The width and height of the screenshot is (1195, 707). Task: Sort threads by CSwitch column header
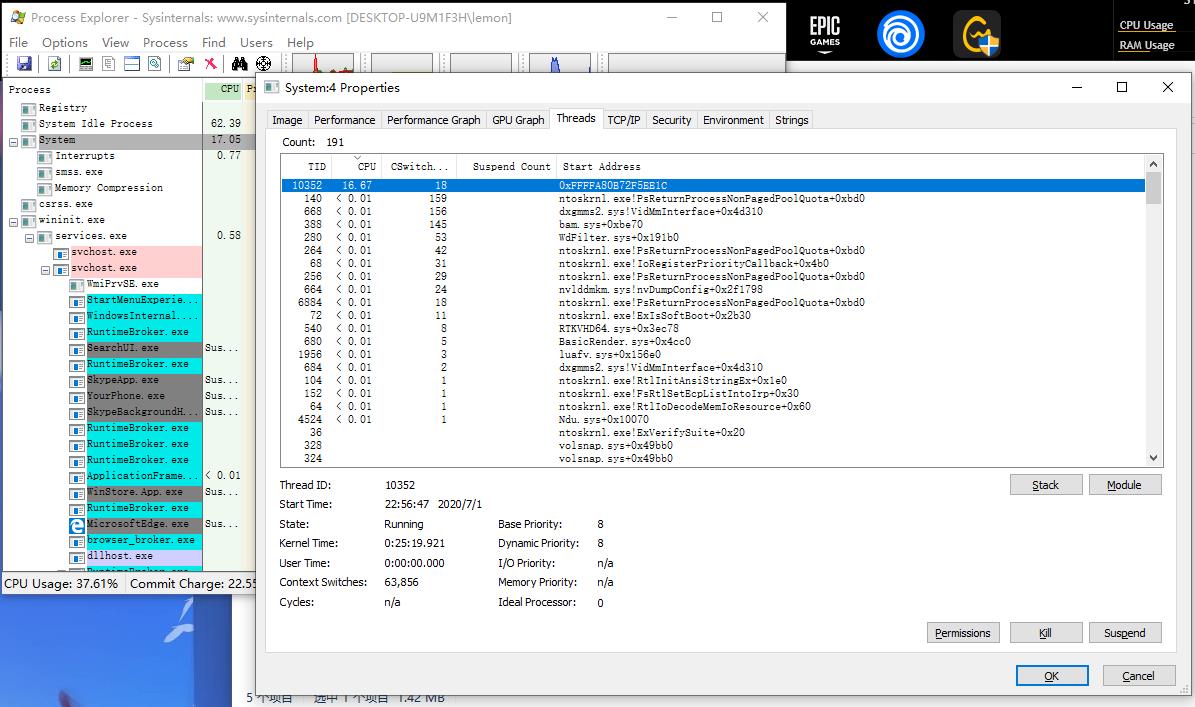click(x=421, y=166)
